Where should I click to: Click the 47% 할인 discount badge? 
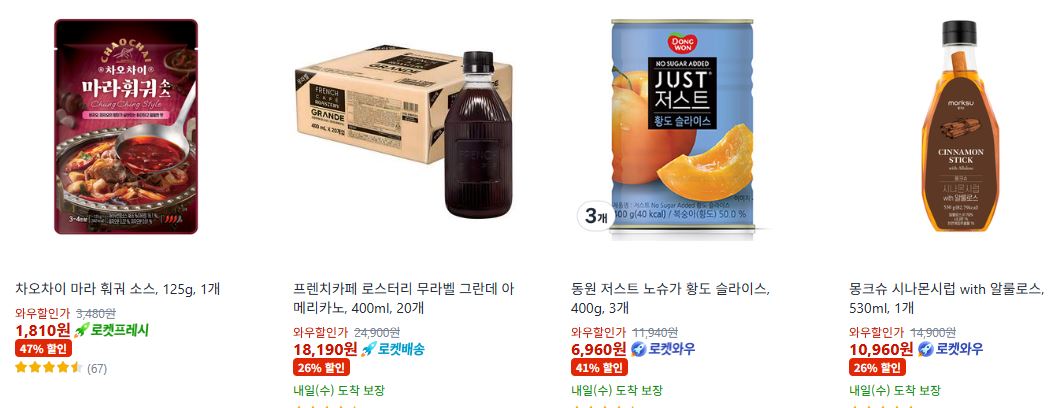43,348
